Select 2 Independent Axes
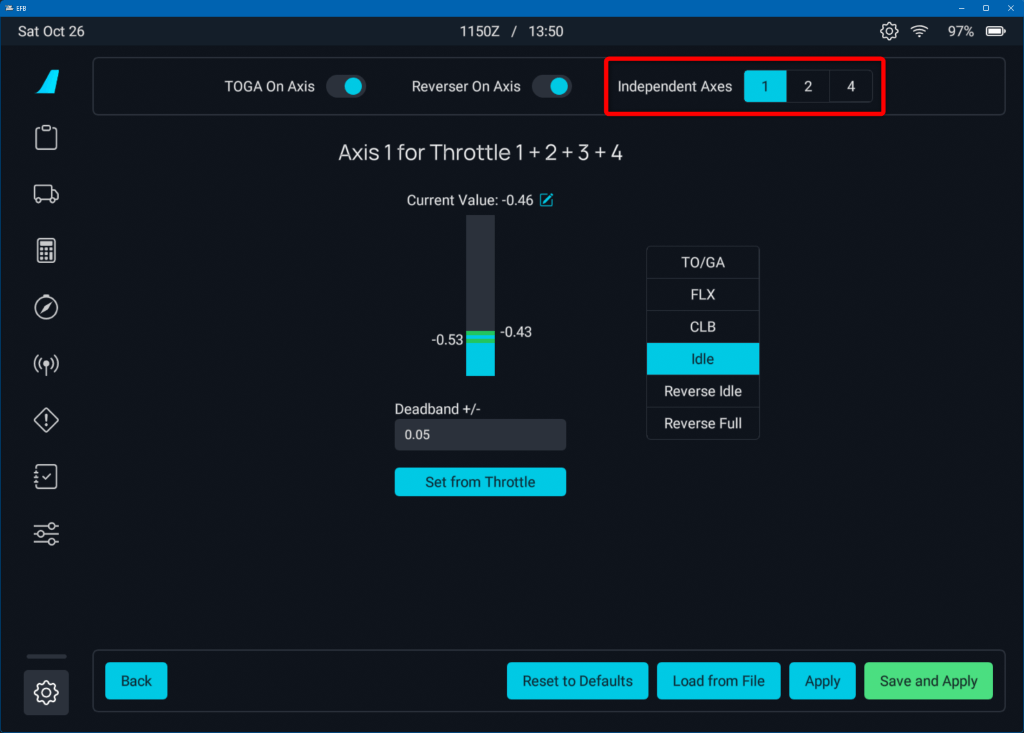 (808, 87)
